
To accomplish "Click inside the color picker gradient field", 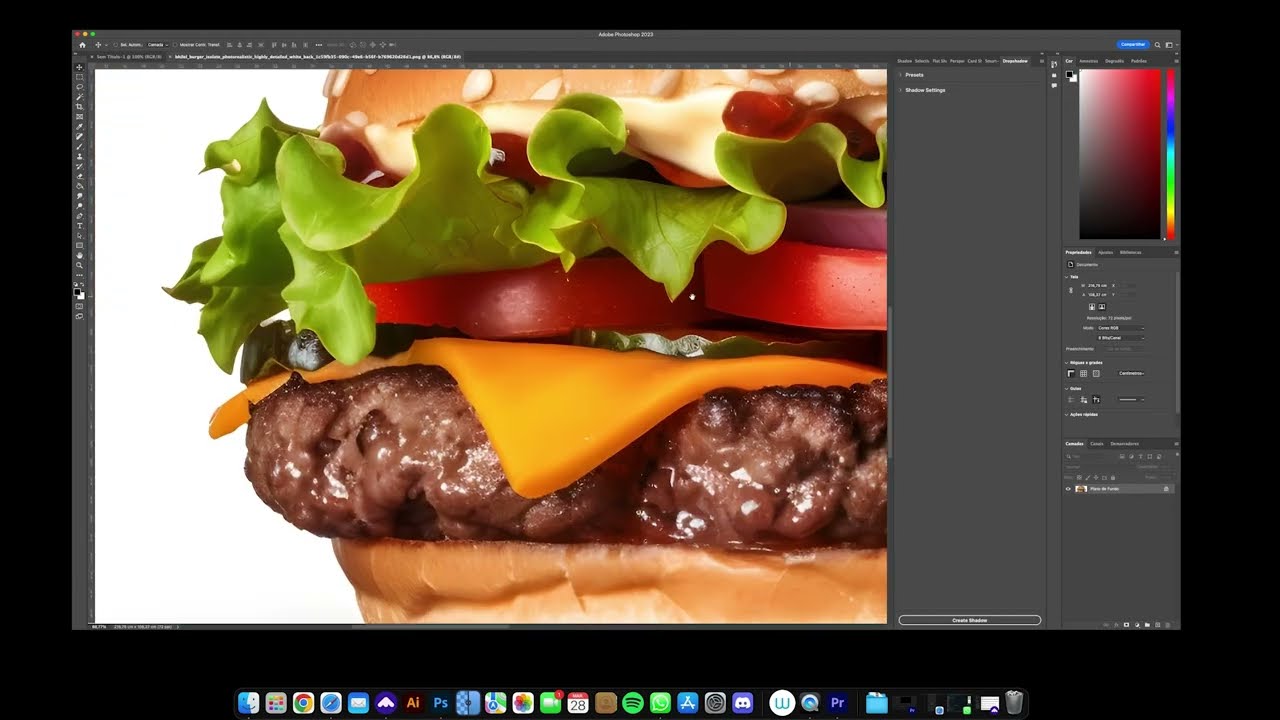I will 1120,154.
